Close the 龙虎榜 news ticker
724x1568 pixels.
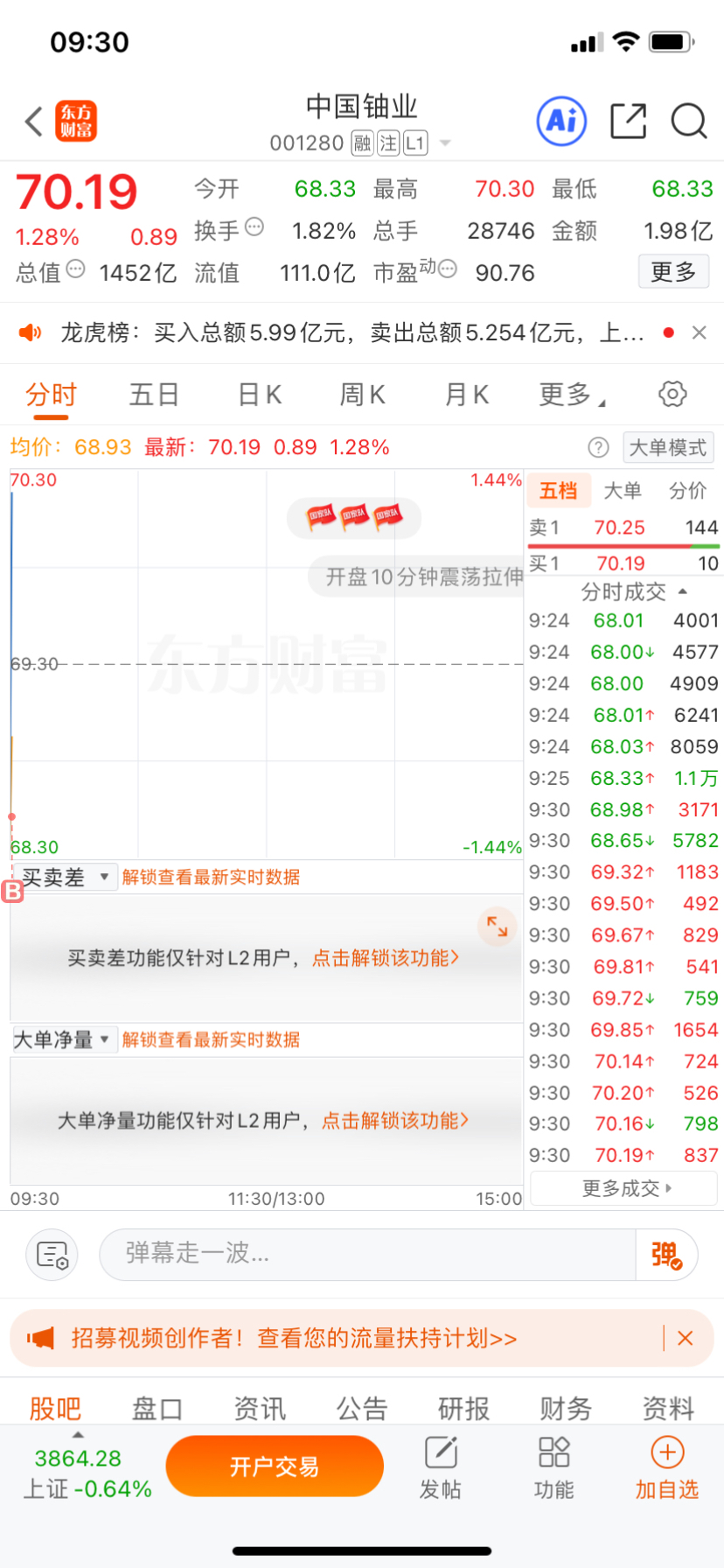coord(699,332)
